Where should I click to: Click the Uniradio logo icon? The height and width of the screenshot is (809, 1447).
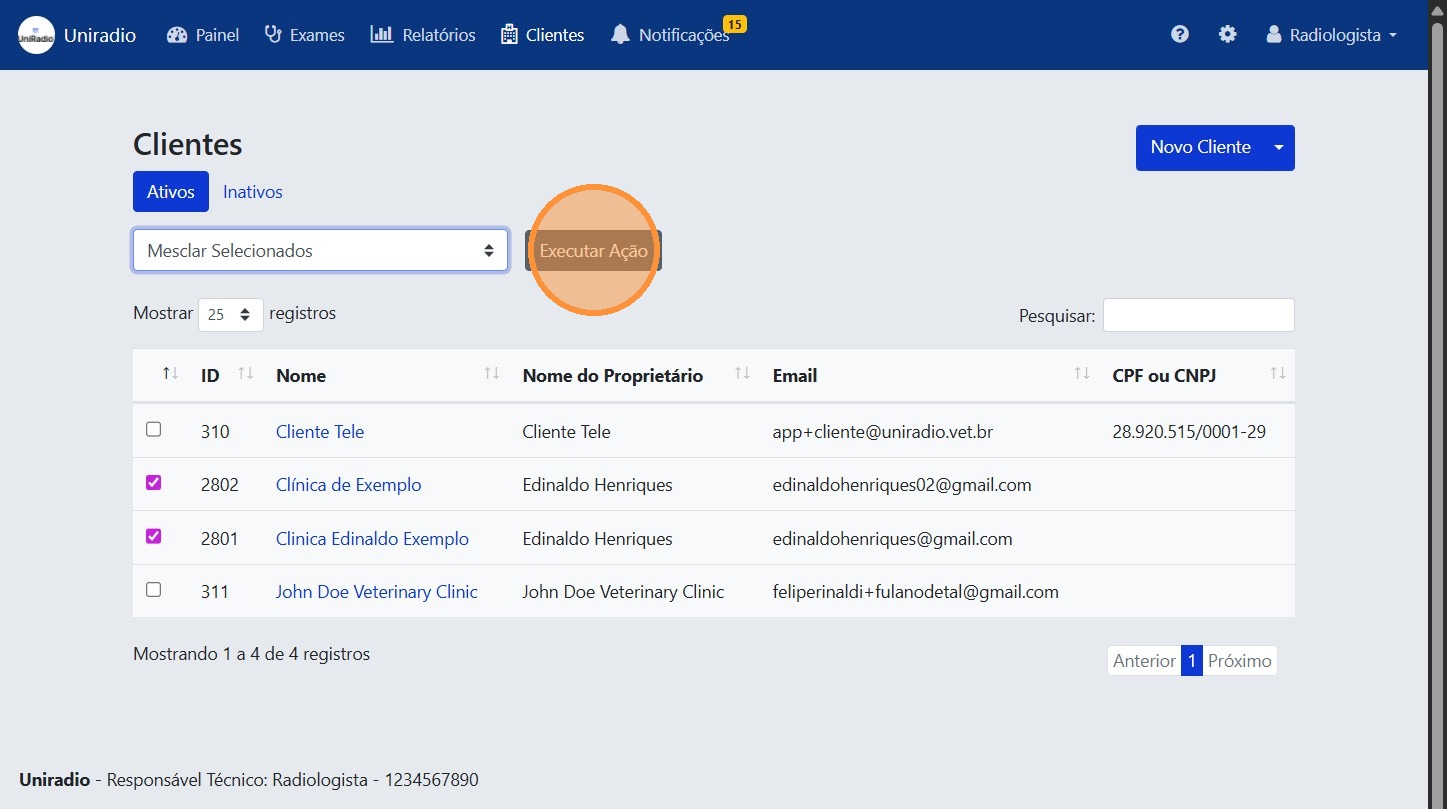point(36,35)
